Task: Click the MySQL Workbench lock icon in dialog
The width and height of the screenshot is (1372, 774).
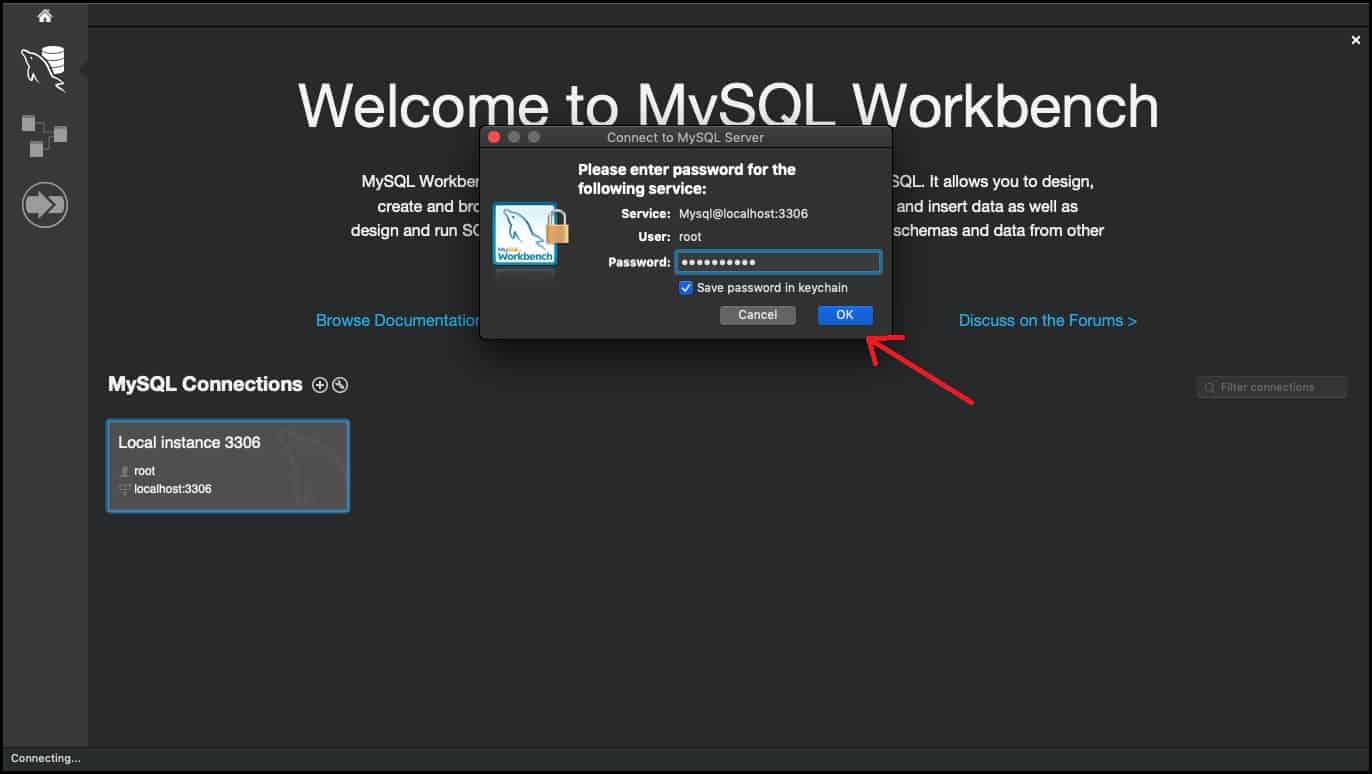Action: coord(530,235)
